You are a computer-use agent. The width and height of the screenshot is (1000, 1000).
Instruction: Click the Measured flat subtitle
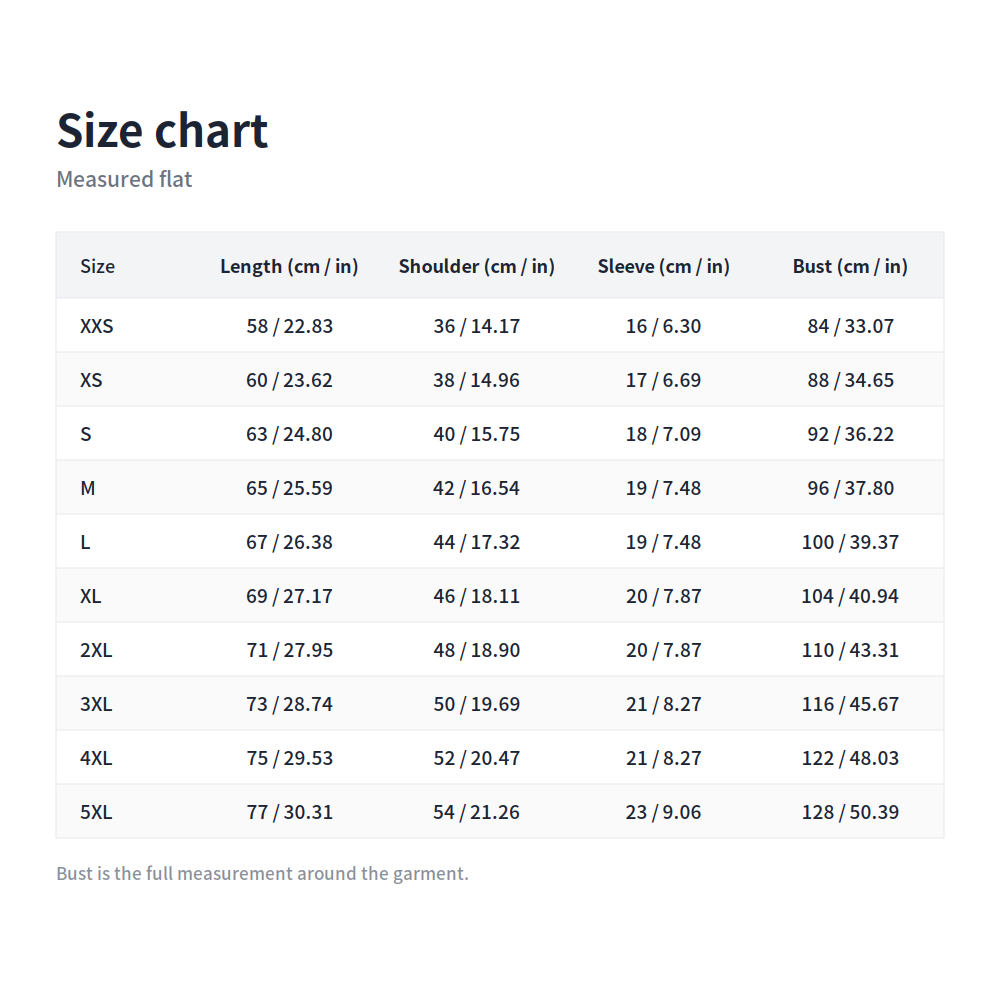[124, 179]
